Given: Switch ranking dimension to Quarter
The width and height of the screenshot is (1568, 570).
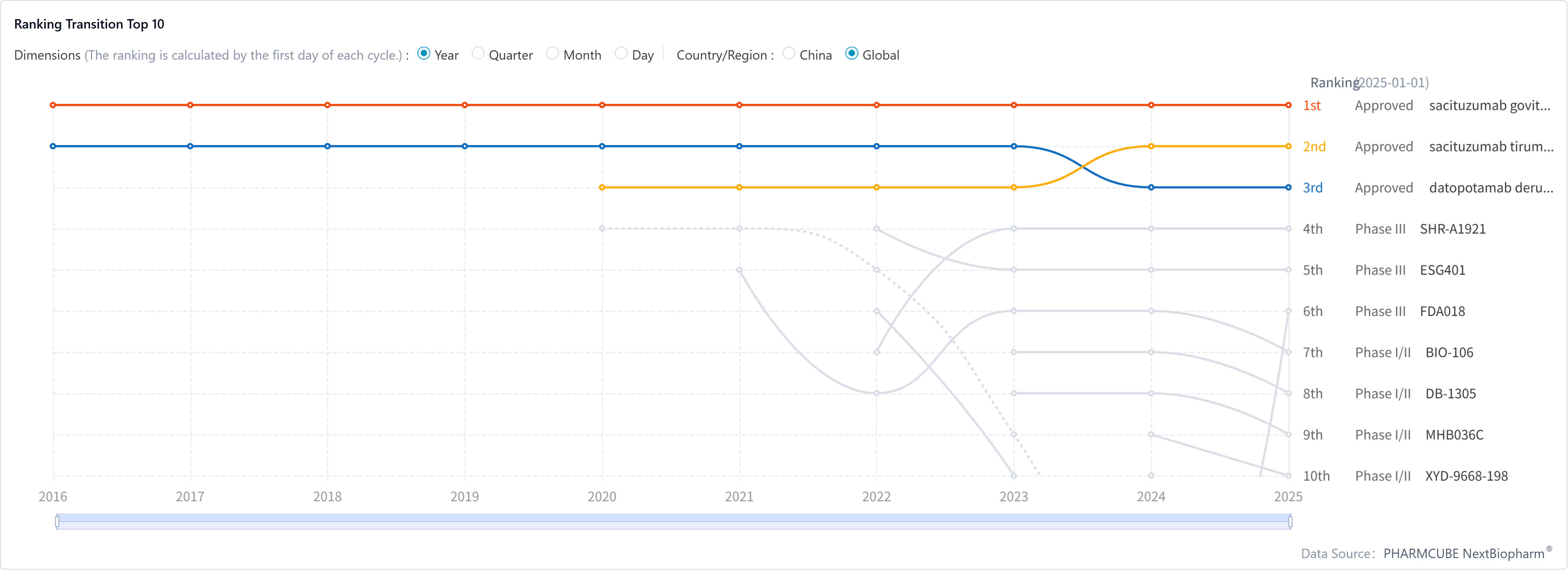Looking at the screenshot, I should point(478,54).
